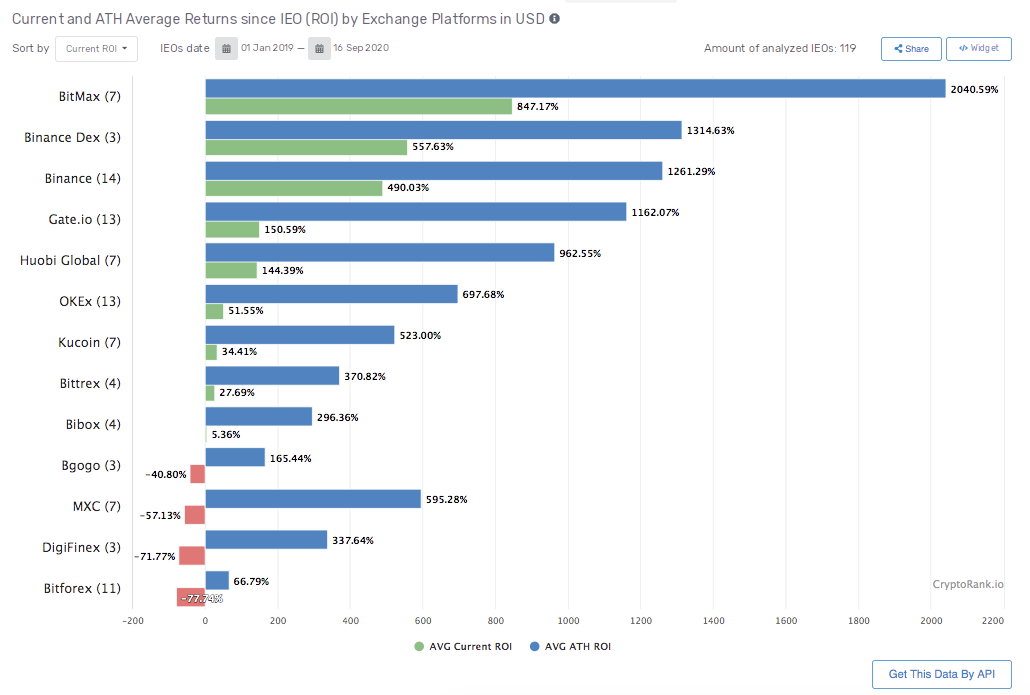1030x695 pixels.
Task: Click DigiFinex blue bar 337.64%
Action: point(266,539)
